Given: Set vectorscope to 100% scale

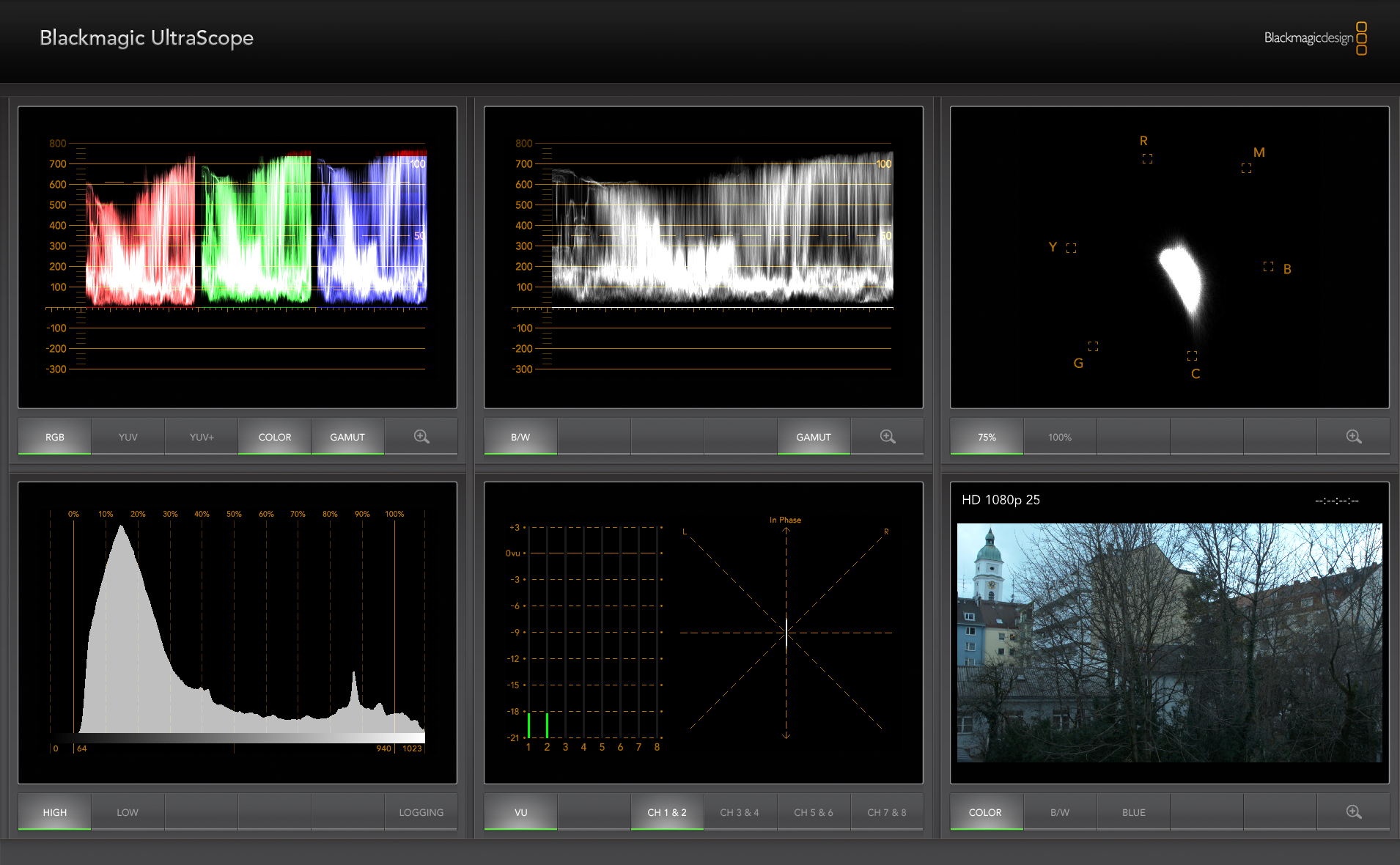Looking at the screenshot, I should click(x=1060, y=437).
